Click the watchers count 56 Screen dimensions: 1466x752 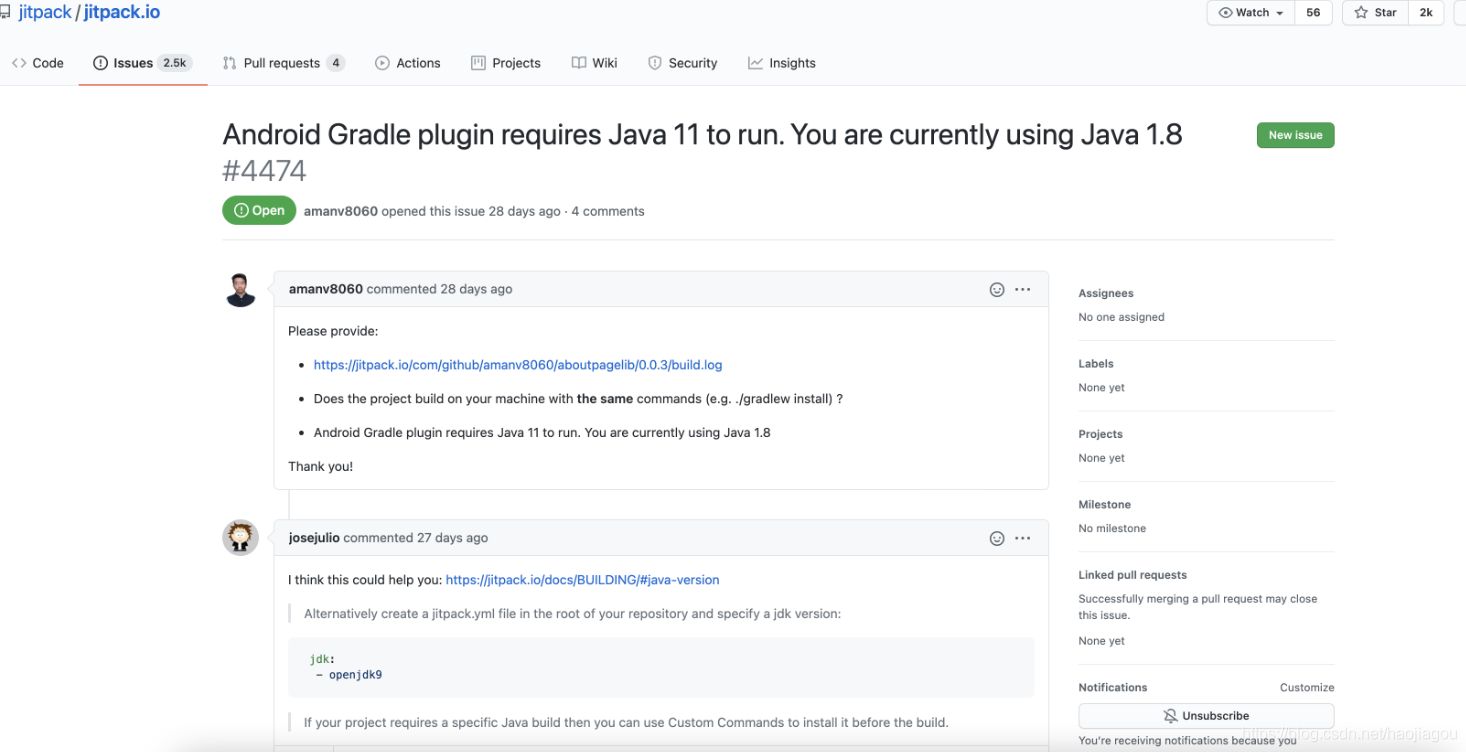1313,13
